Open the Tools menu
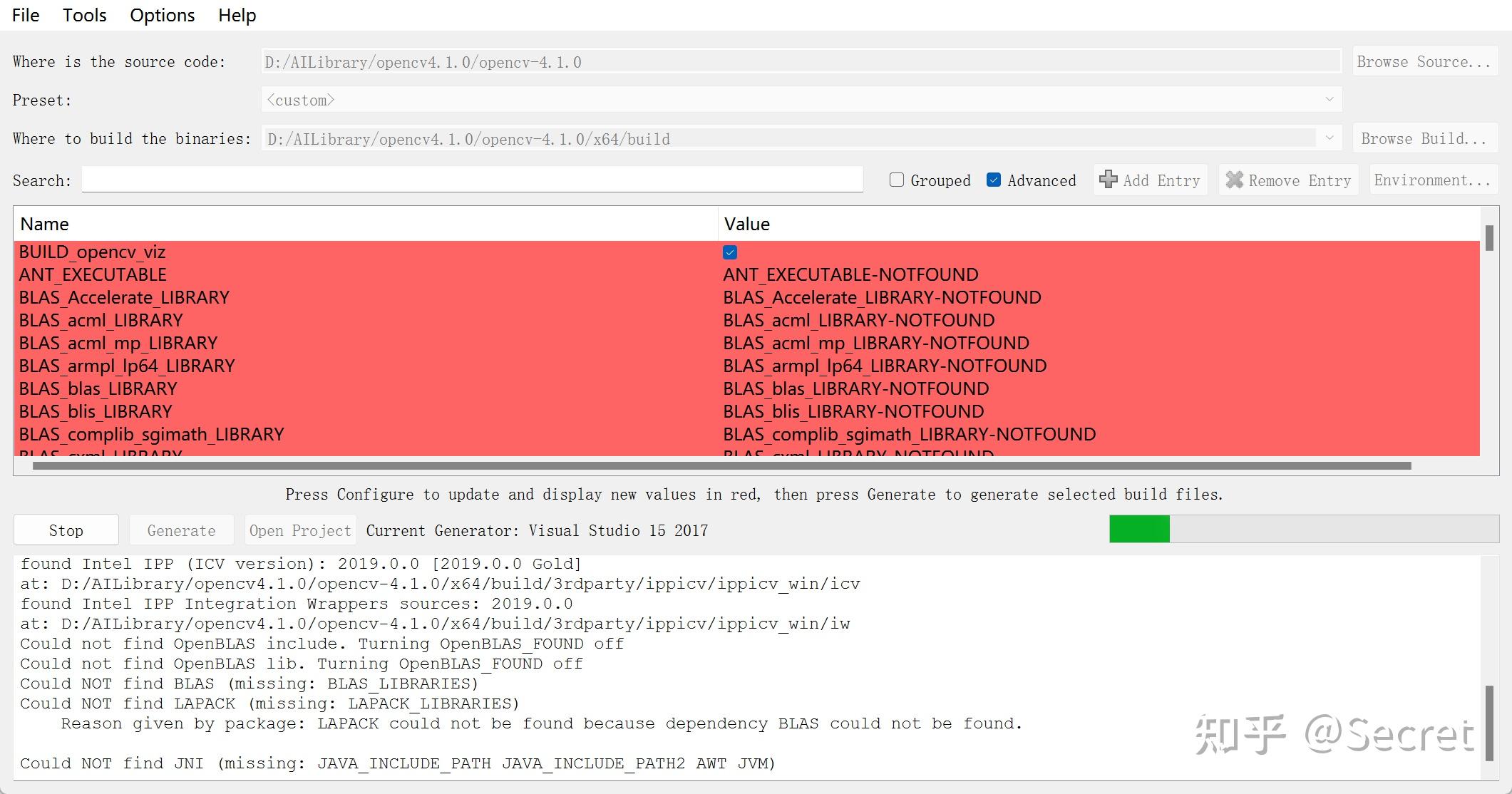The height and width of the screenshot is (794, 1512). click(85, 15)
